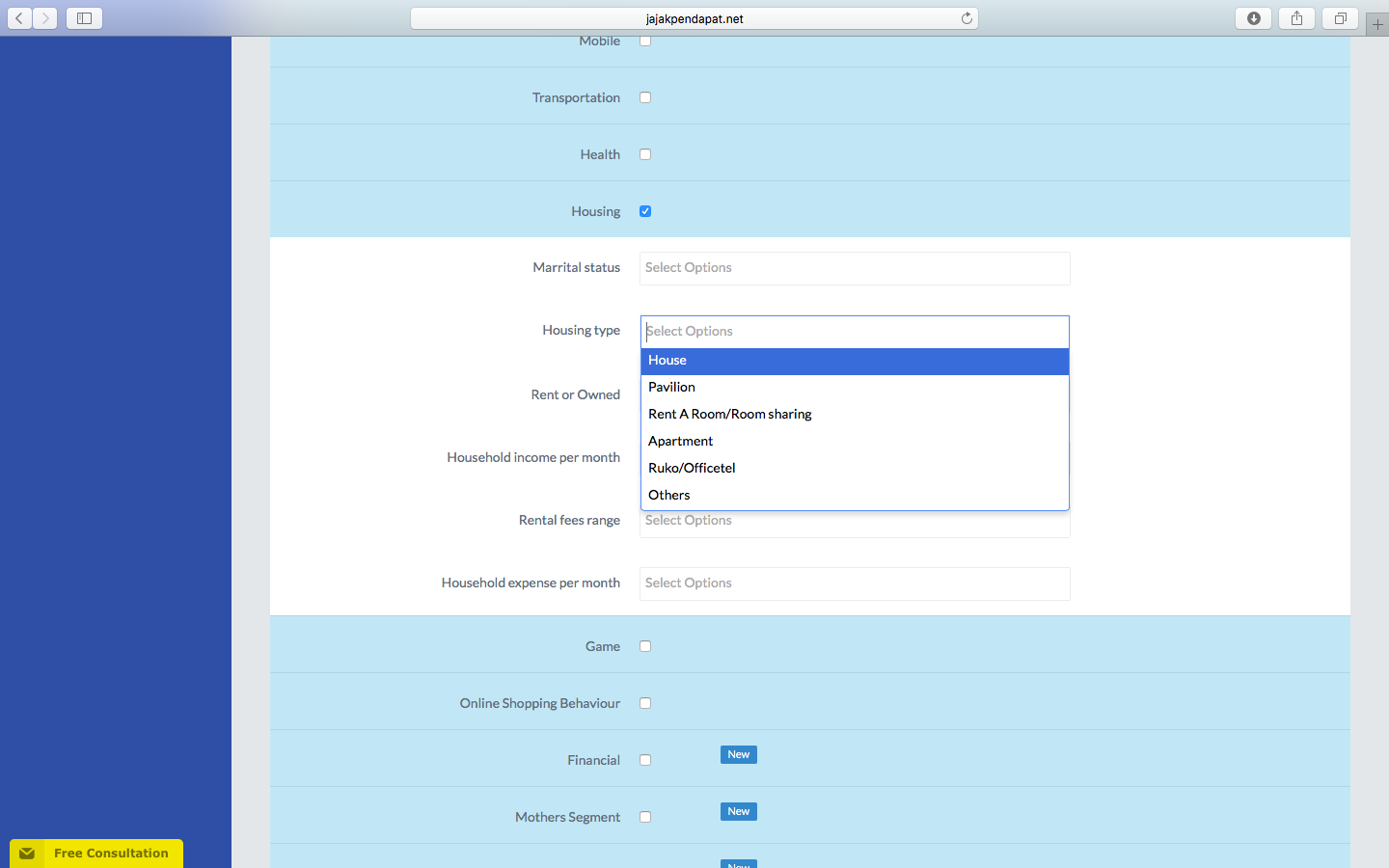Check Online Shopping Behaviour checkbox
Image resolution: width=1389 pixels, height=868 pixels.
point(645,703)
